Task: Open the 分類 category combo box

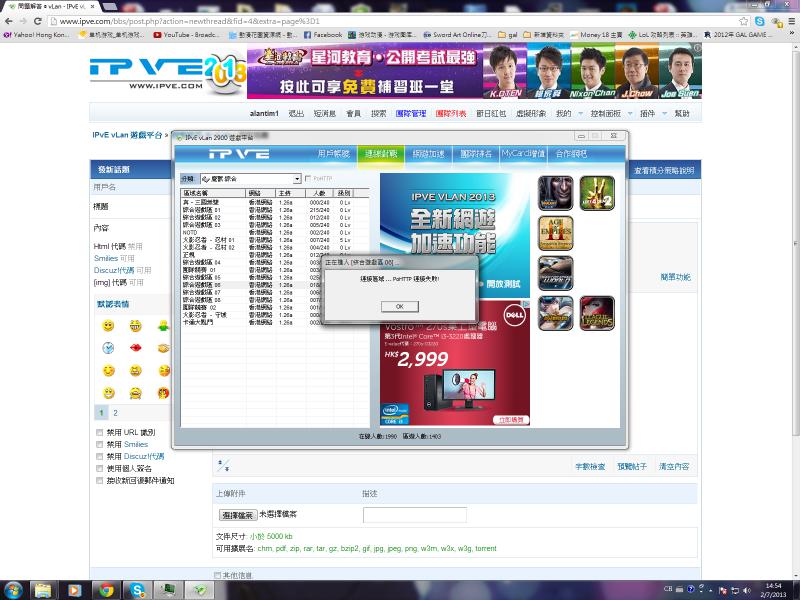Action: 251,179
